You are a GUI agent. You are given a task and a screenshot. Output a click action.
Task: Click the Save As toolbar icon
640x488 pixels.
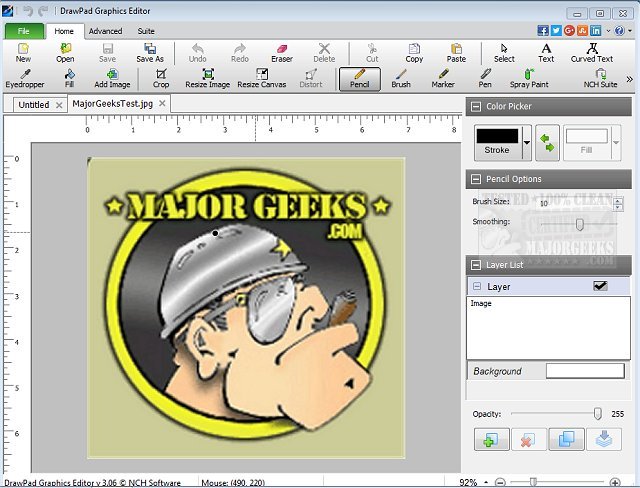pyautogui.click(x=150, y=53)
